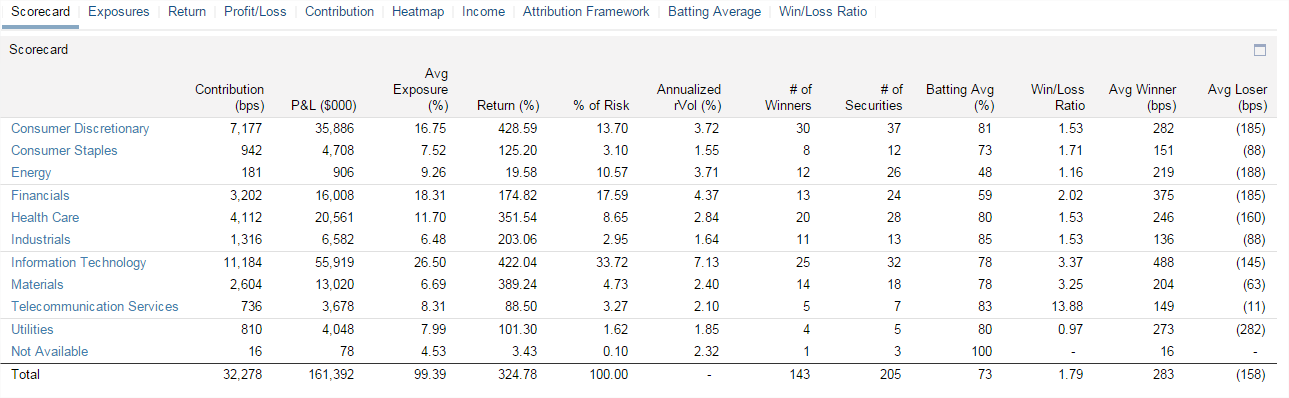Switch to the Profit/Loss tab
Image resolution: width=1289 pixels, height=398 pixels.
[256, 12]
